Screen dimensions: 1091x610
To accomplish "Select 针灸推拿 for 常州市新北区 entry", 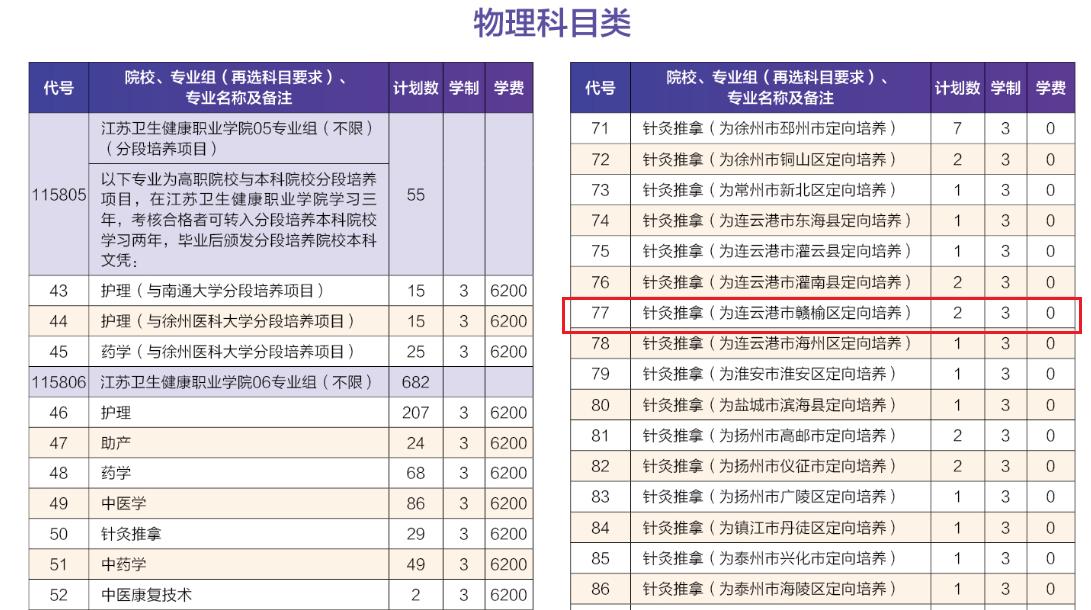I will (770, 190).
